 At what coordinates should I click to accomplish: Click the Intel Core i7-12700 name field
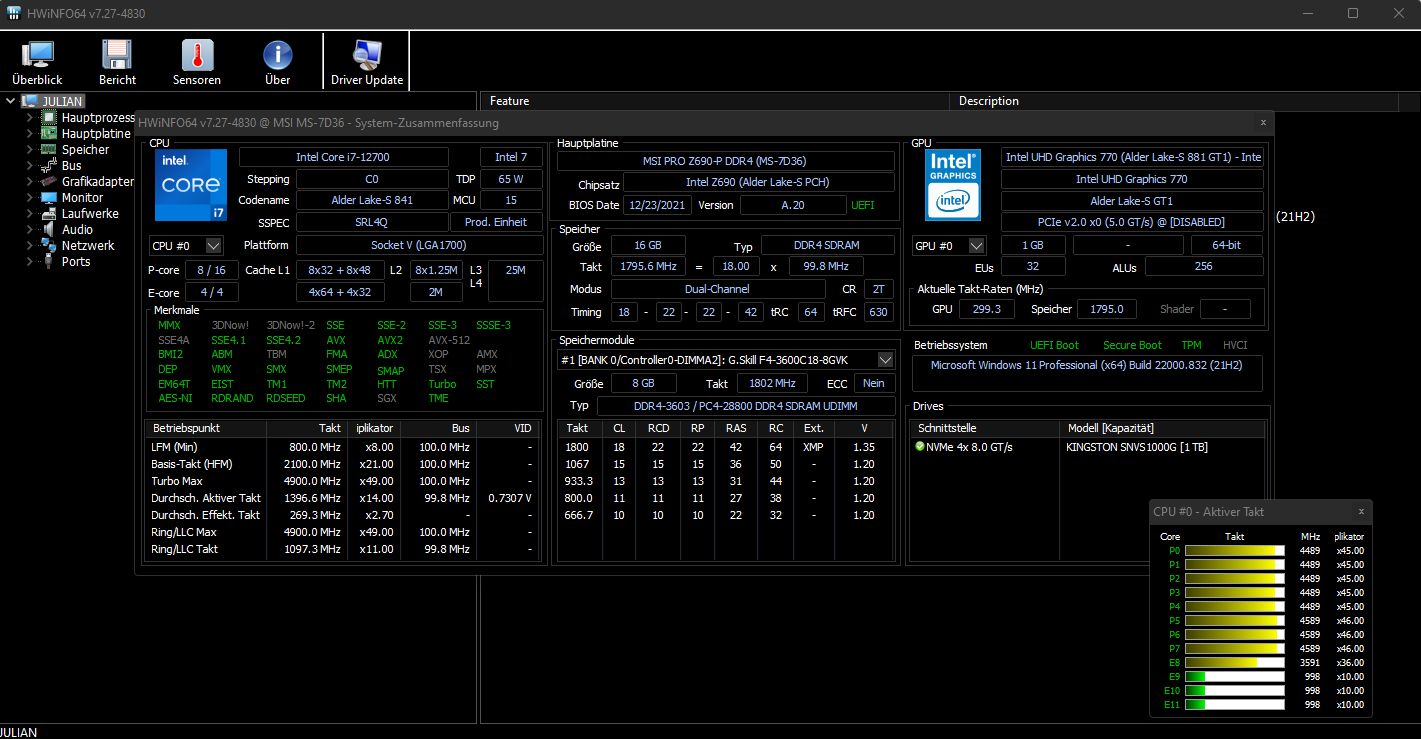click(x=343, y=157)
